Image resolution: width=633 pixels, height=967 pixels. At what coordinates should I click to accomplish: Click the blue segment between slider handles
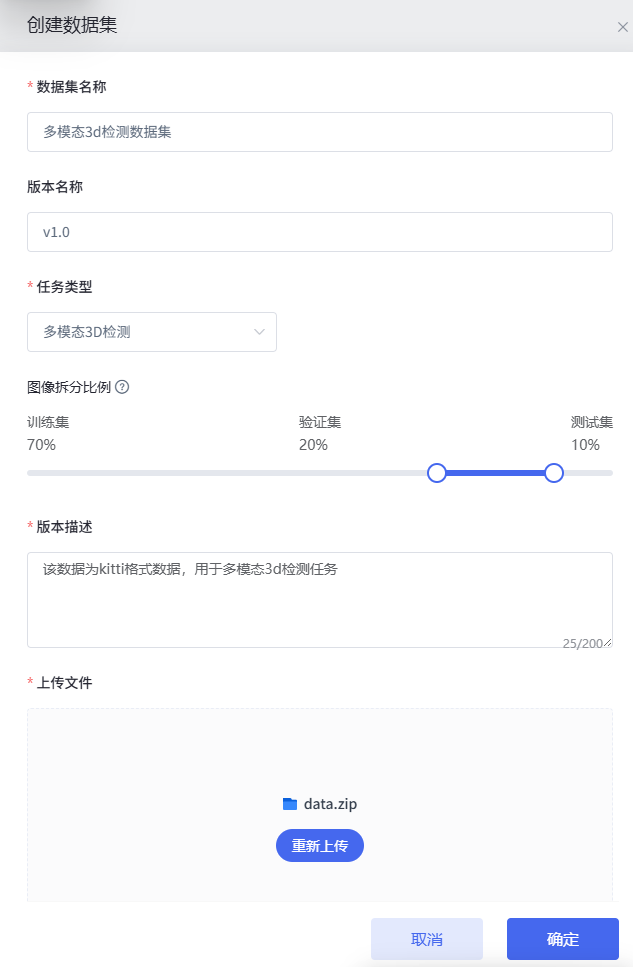[495, 473]
